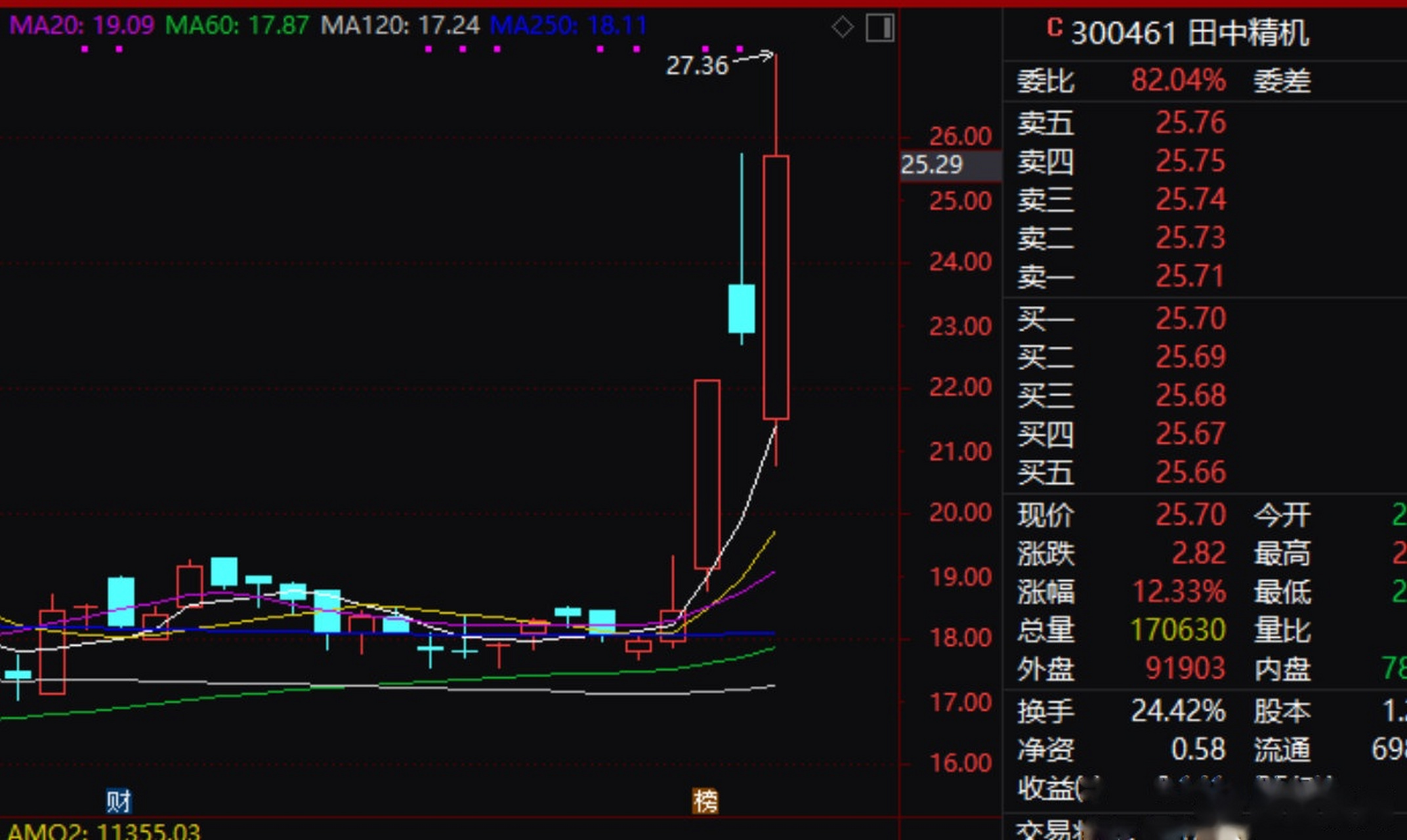Screen dimensions: 1407x840
Task: Click the MA250 indicator label
Action: pos(568,26)
